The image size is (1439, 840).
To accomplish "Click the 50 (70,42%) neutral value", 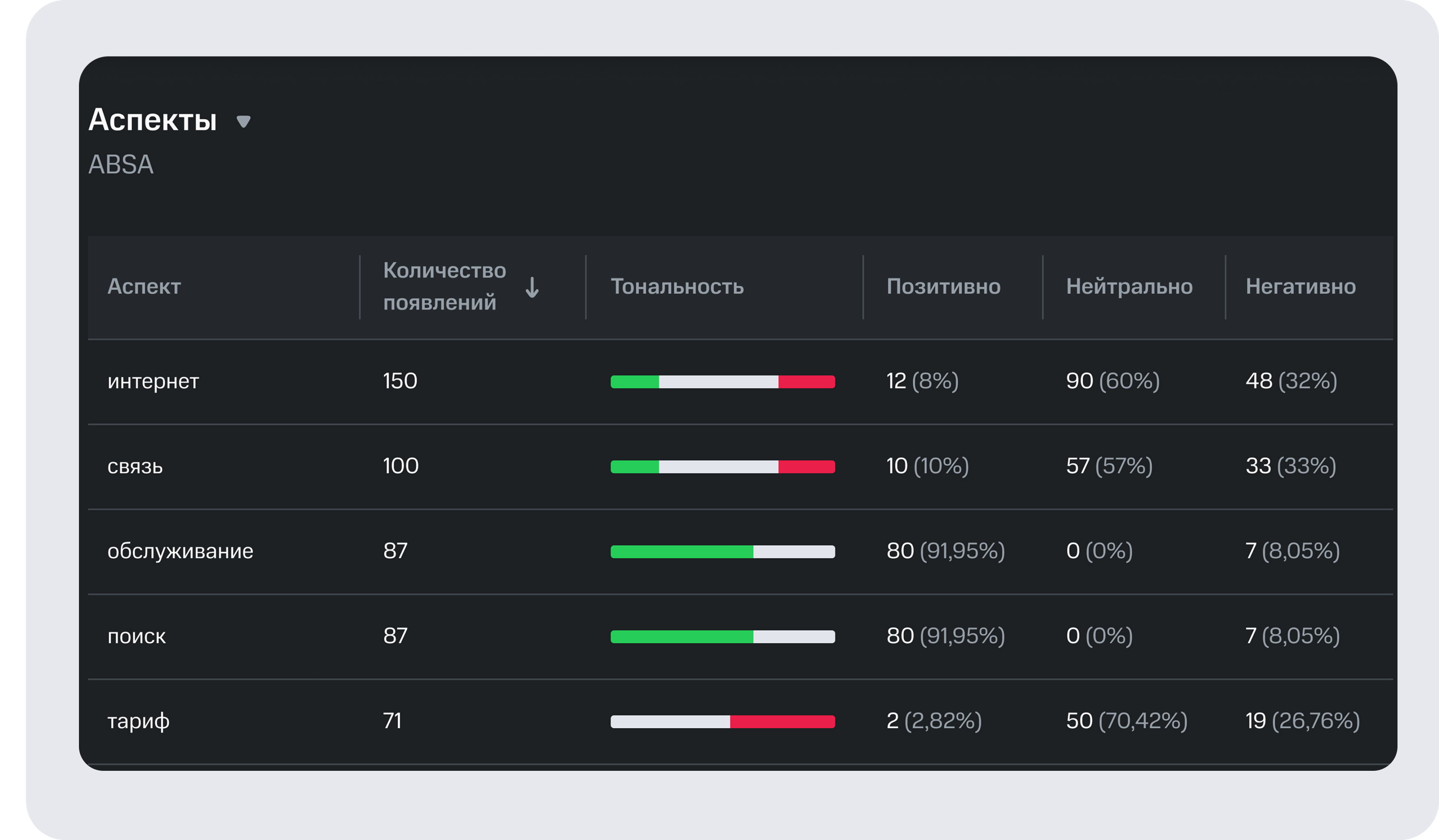I will click(x=1126, y=721).
